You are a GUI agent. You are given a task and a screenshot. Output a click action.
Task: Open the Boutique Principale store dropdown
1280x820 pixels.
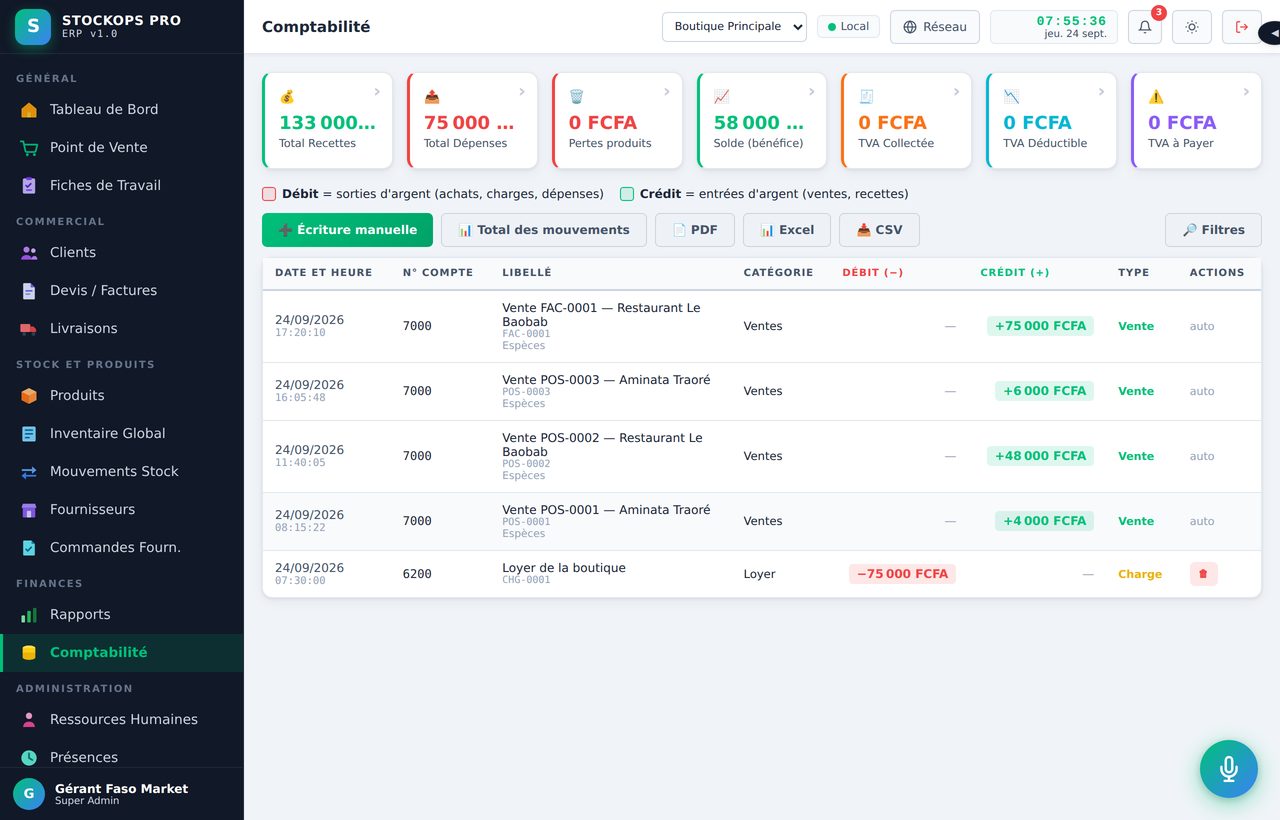[x=734, y=27]
